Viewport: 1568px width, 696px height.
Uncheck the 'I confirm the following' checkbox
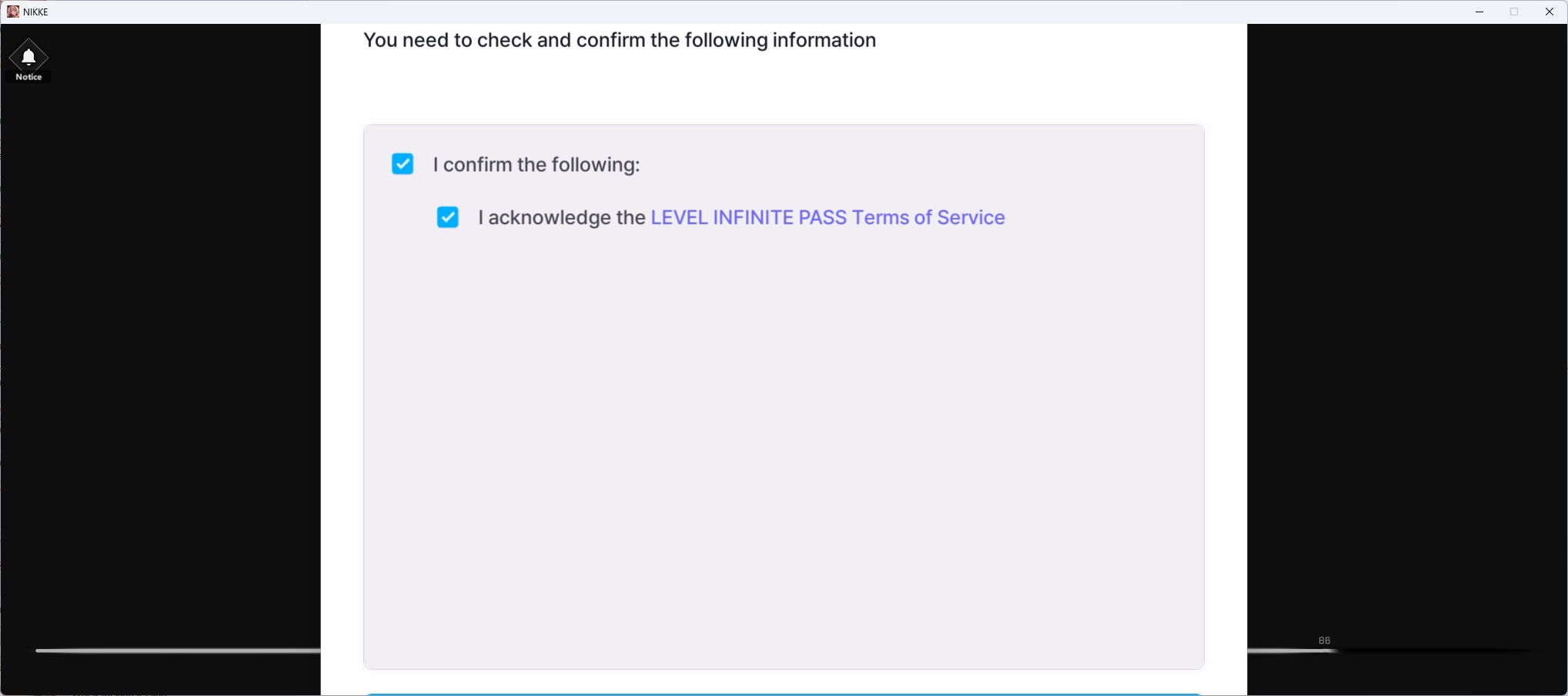403,164
